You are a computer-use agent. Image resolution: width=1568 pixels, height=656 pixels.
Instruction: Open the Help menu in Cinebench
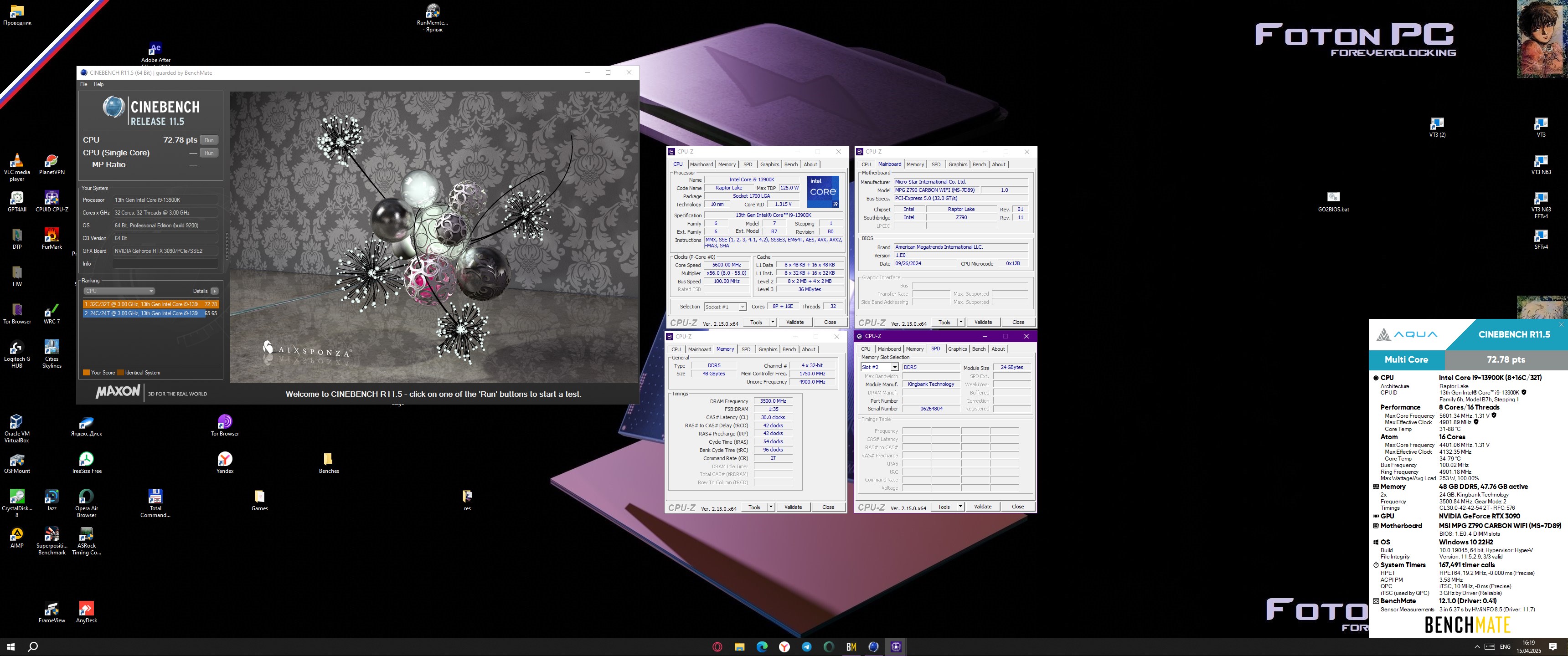(98, 85)
